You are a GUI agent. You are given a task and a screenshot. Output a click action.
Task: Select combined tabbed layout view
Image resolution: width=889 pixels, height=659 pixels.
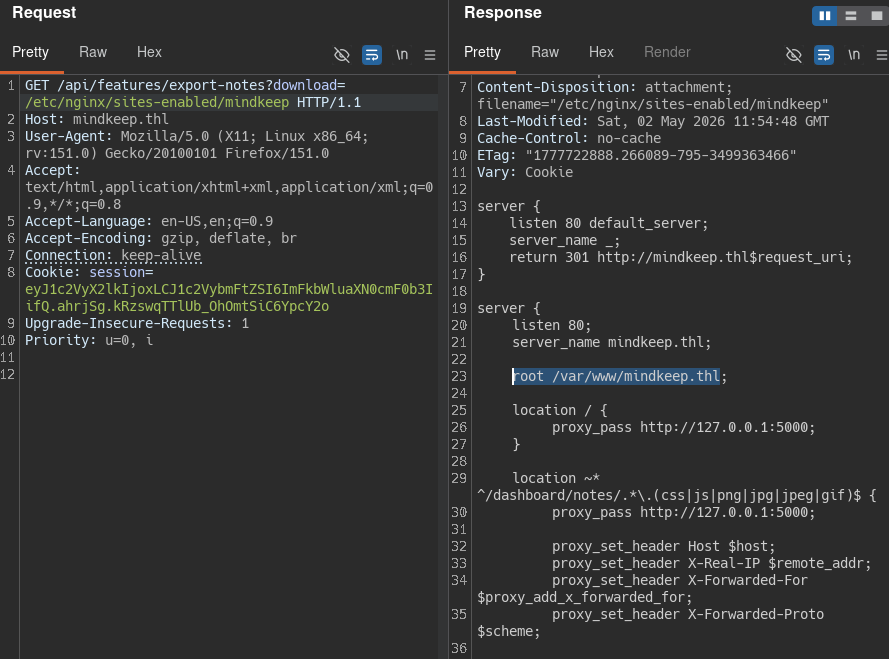pos(877,16)
